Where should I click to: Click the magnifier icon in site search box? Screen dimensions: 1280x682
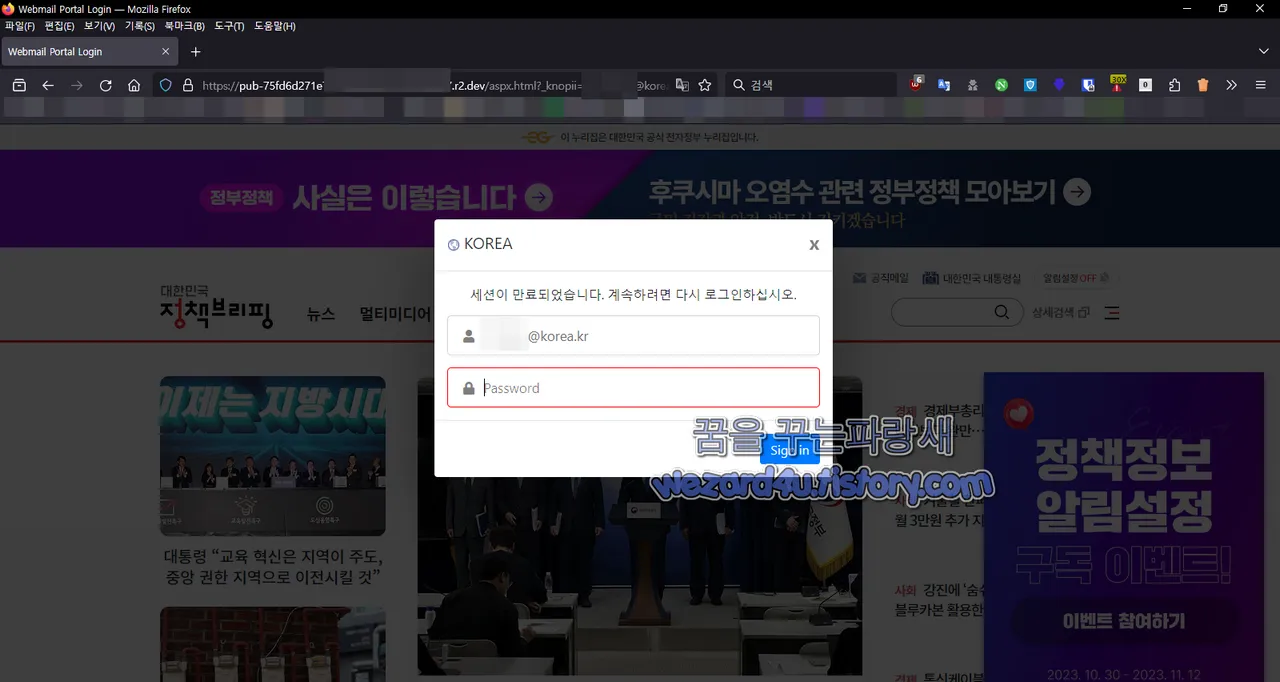click(x=1000, y=312)
